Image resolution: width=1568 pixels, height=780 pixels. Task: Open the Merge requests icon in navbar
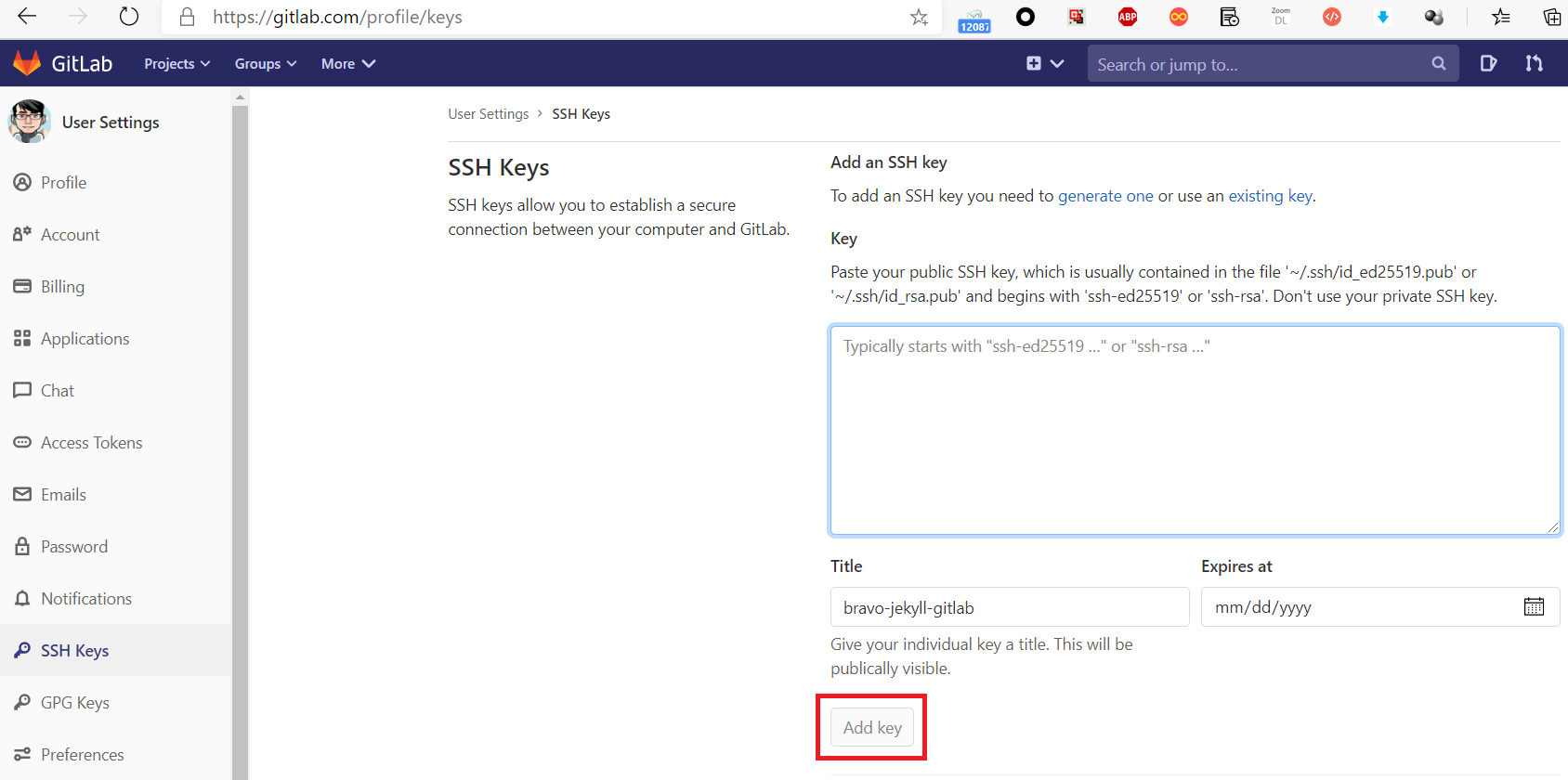point(1534,63)
